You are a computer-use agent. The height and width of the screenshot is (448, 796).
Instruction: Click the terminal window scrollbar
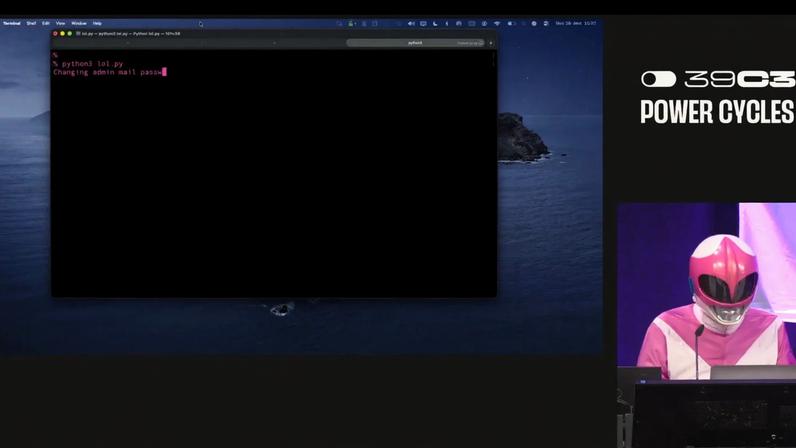(493, 59)
